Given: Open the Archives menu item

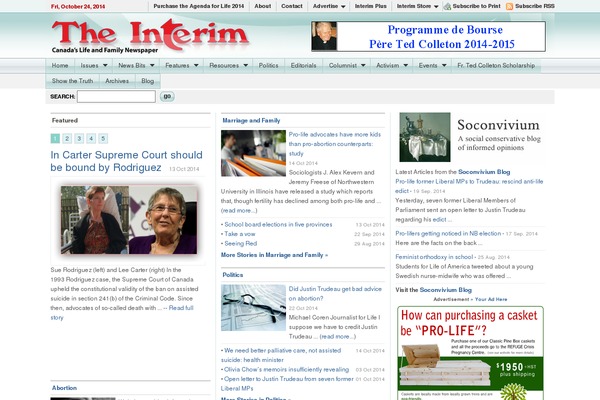Looking at the screenshot, I should 117,81.
